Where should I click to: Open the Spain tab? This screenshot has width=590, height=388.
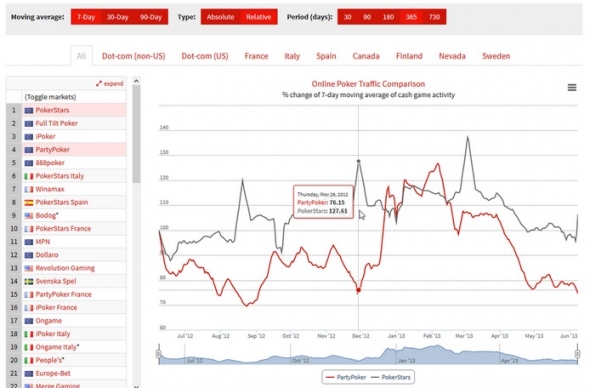click(326, 56)
